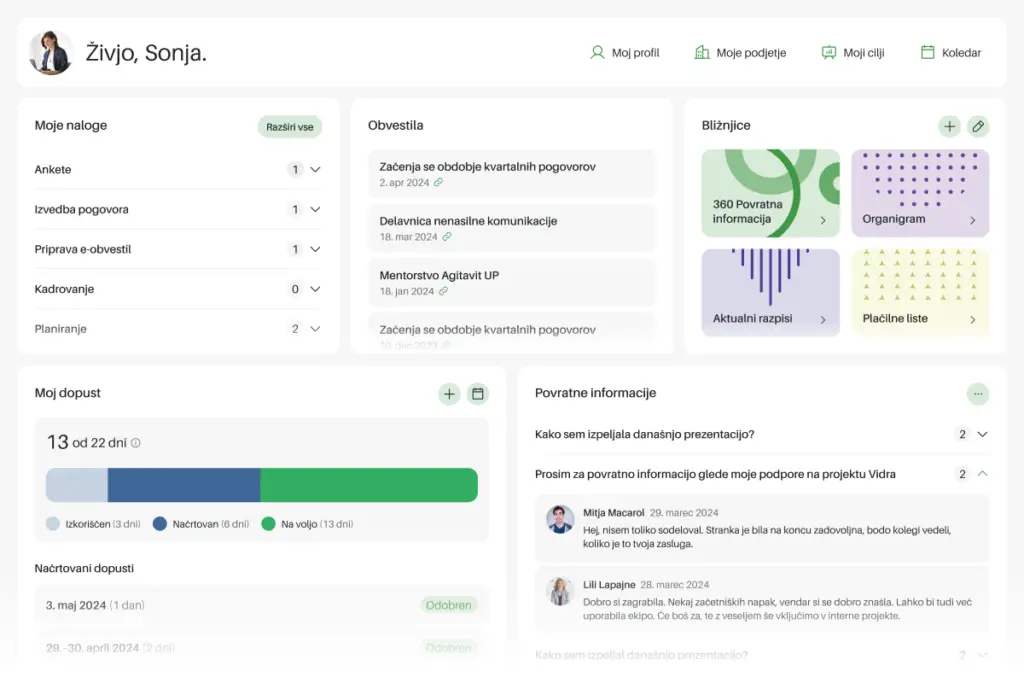Screen dimensions: 1024x683
Task: Expand the Izvedba pogovora task row
Action: pyautogui.click(x=315, y=210)
